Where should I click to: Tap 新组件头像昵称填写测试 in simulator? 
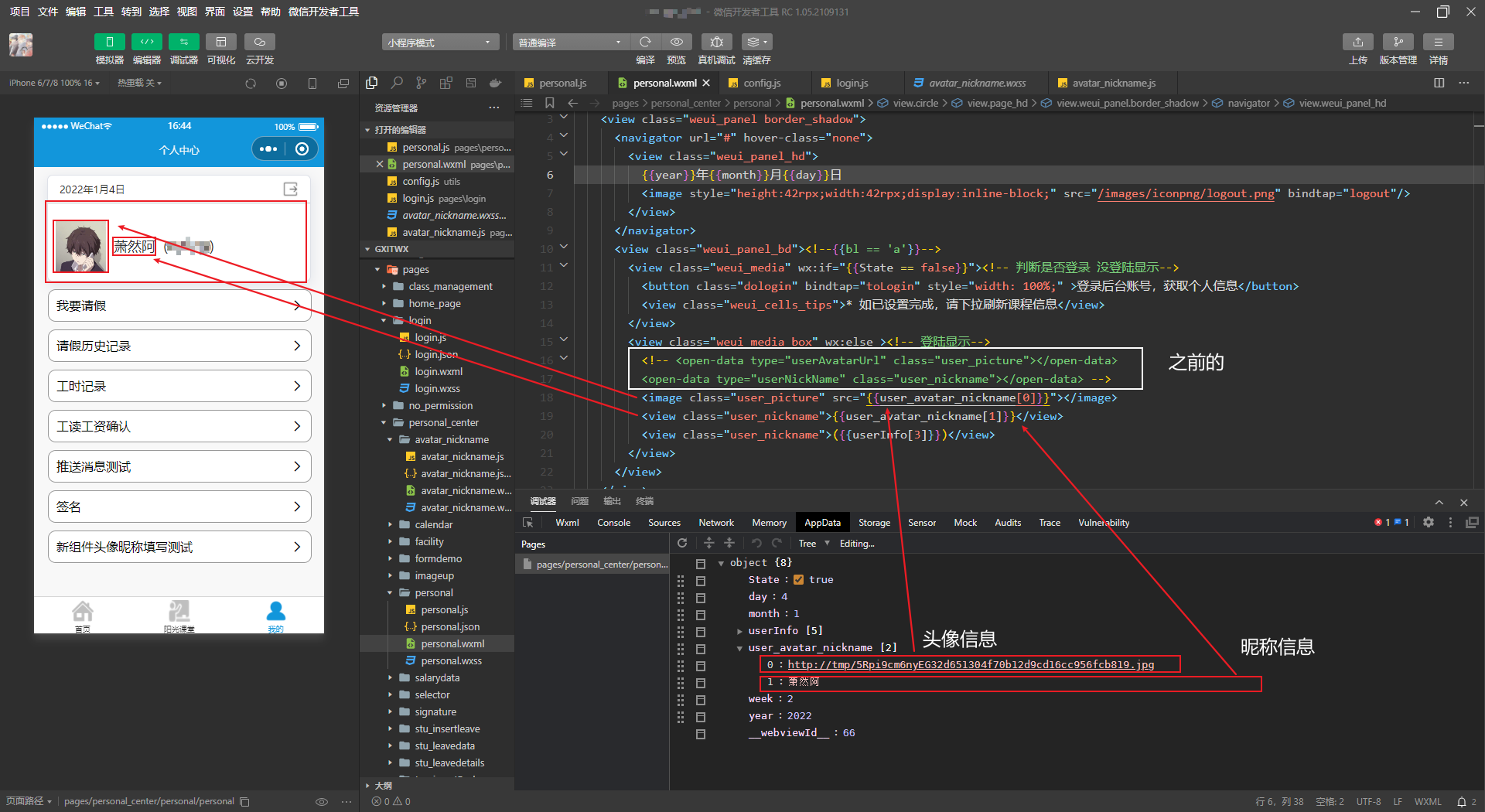tap(179, 547)
